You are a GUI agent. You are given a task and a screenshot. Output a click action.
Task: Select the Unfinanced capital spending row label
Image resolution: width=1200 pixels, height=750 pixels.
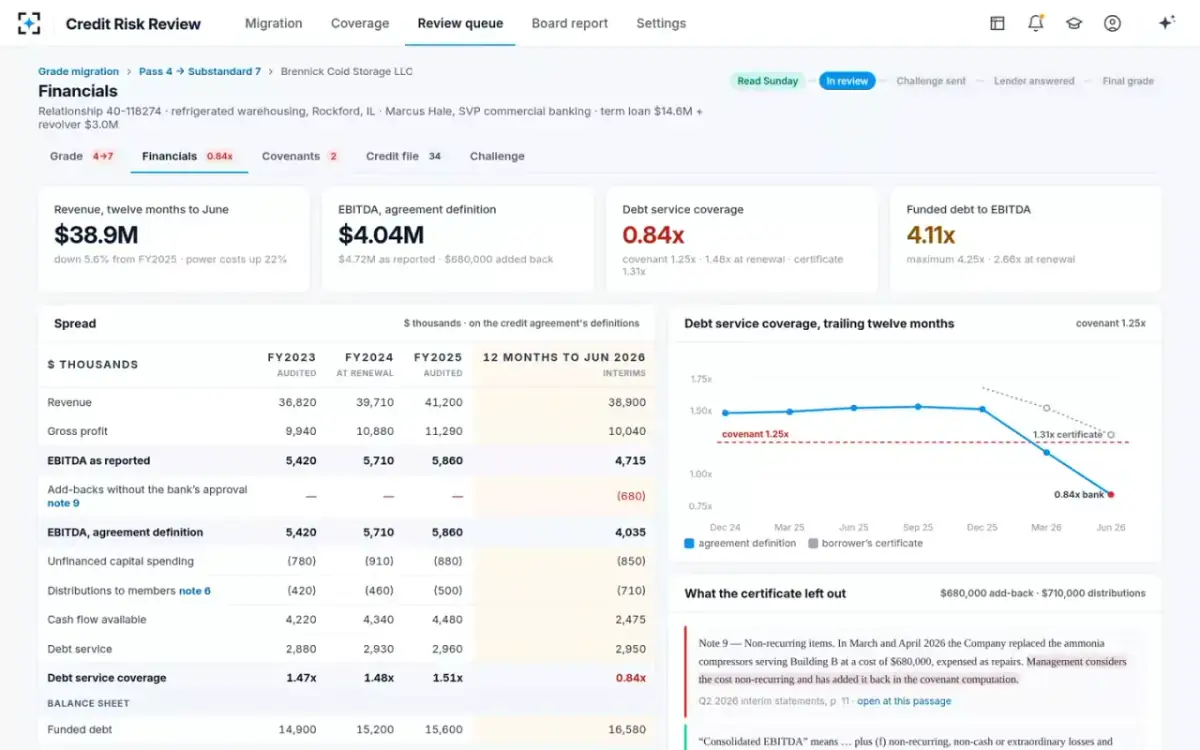pos(120,562)
